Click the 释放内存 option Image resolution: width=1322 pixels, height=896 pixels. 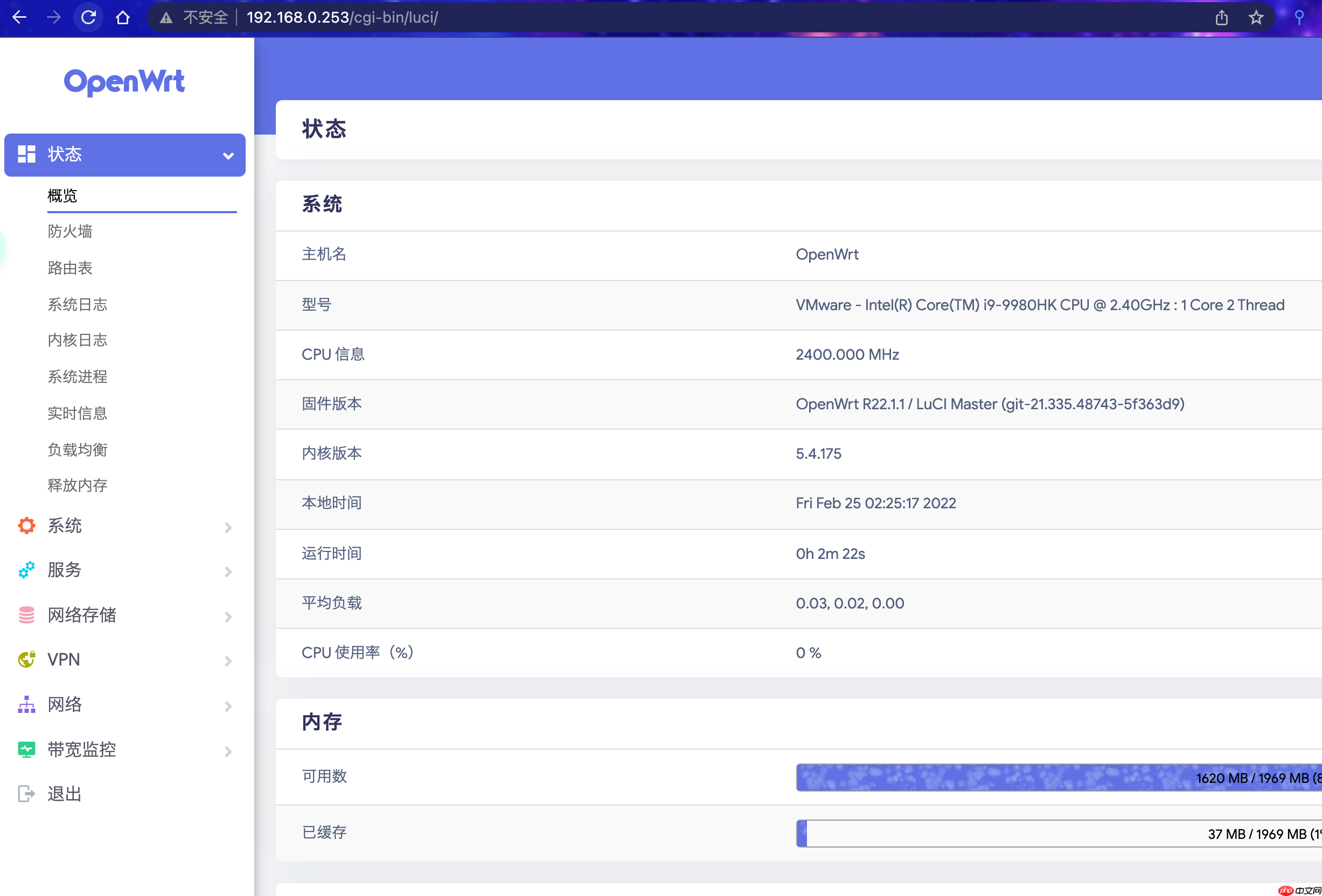(78, 485)
